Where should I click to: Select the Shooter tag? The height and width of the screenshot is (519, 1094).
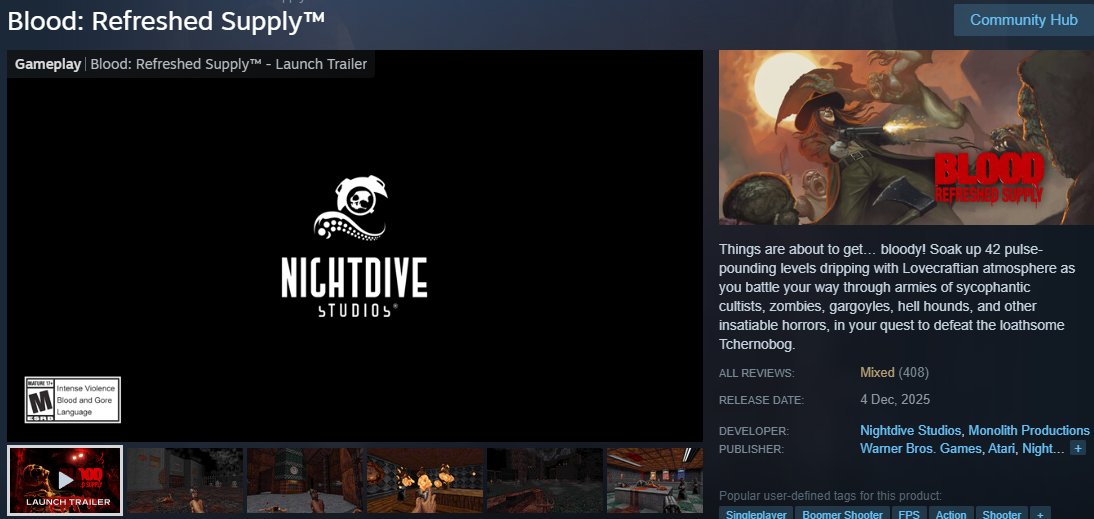pos(1002,515)
